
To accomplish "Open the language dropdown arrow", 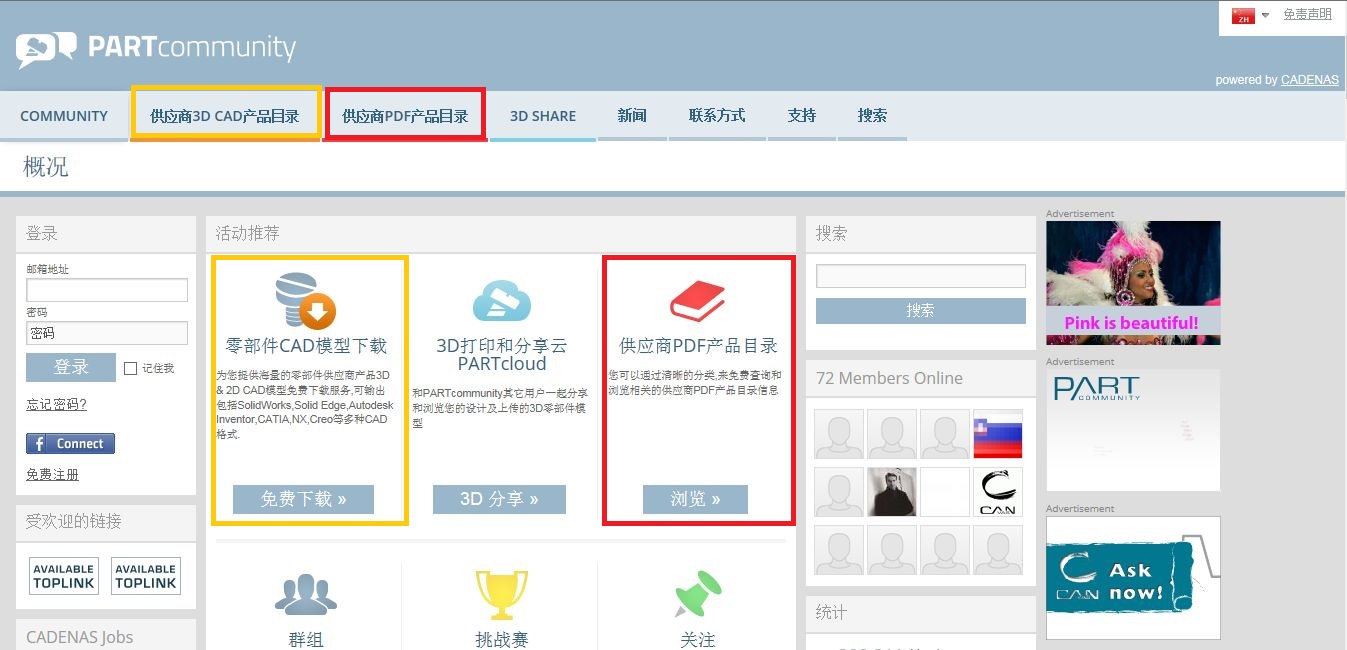I will tap(1265, 15).
